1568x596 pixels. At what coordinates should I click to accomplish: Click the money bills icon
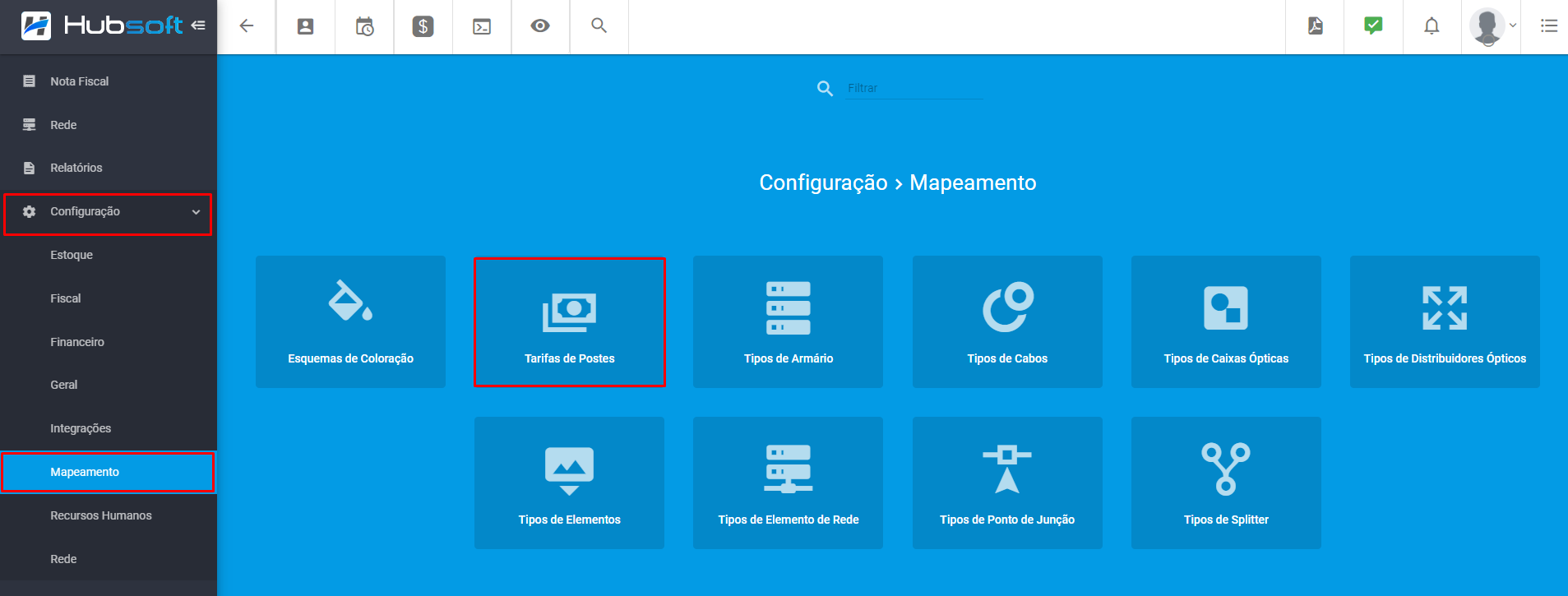coord(569,312)
